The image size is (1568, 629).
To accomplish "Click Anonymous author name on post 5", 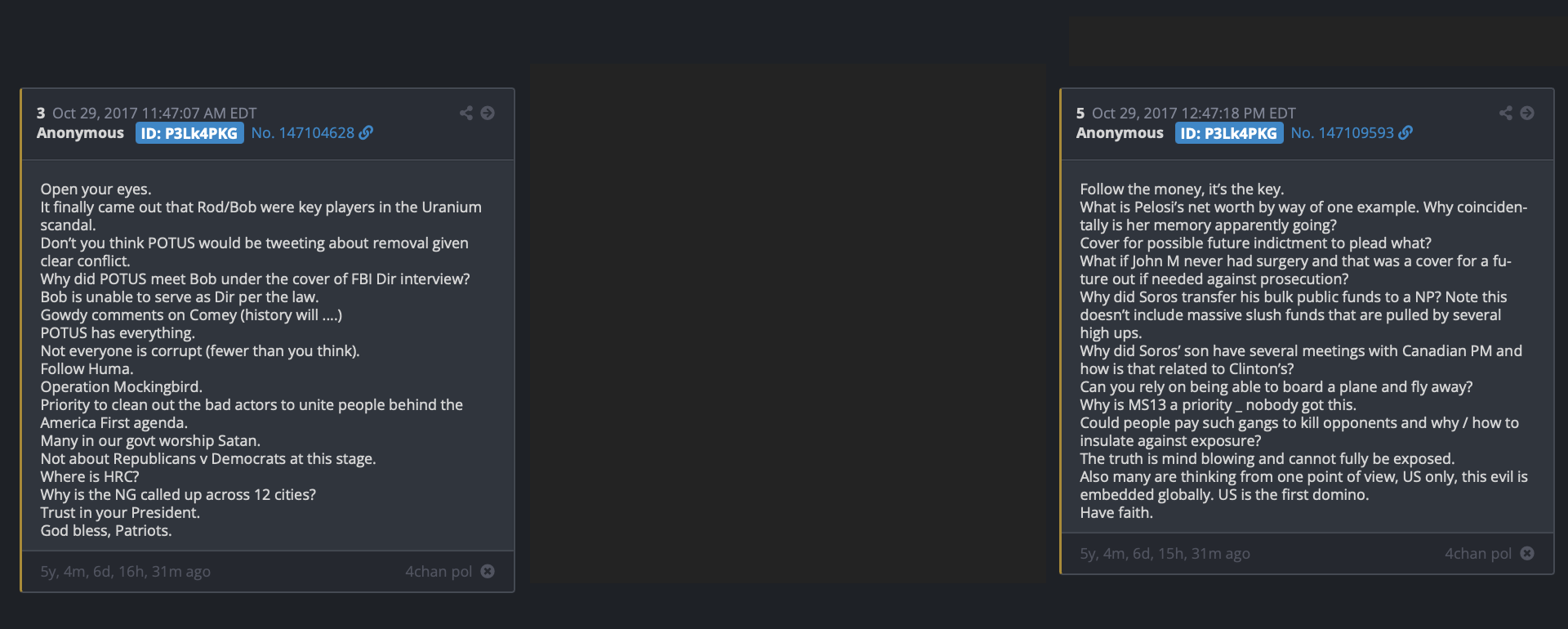I will click(x=1120, y=132).
